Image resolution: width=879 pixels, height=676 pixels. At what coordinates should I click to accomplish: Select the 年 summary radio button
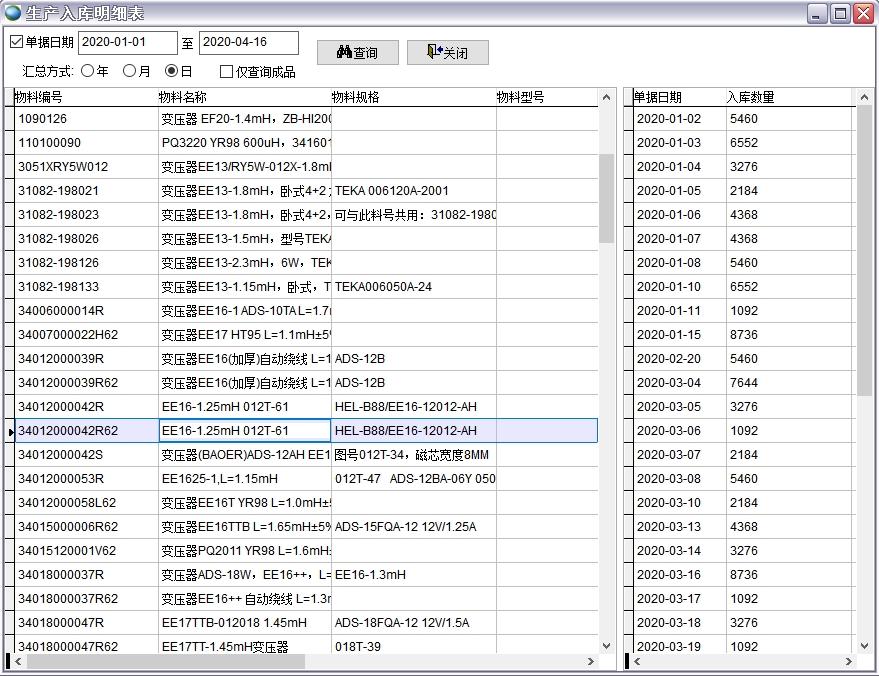point(88,71)
